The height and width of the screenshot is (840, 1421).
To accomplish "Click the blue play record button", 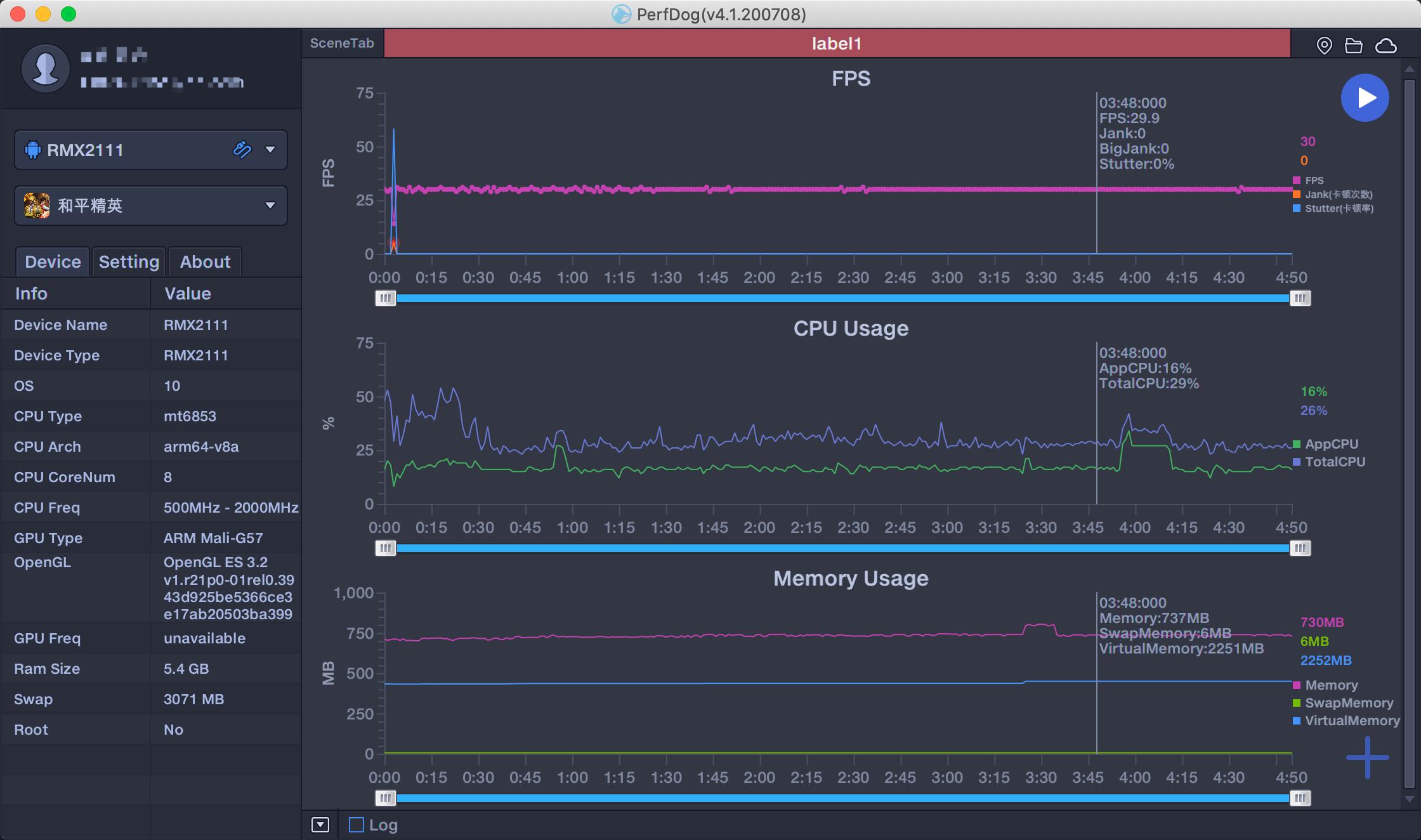I will point(1365,98).
